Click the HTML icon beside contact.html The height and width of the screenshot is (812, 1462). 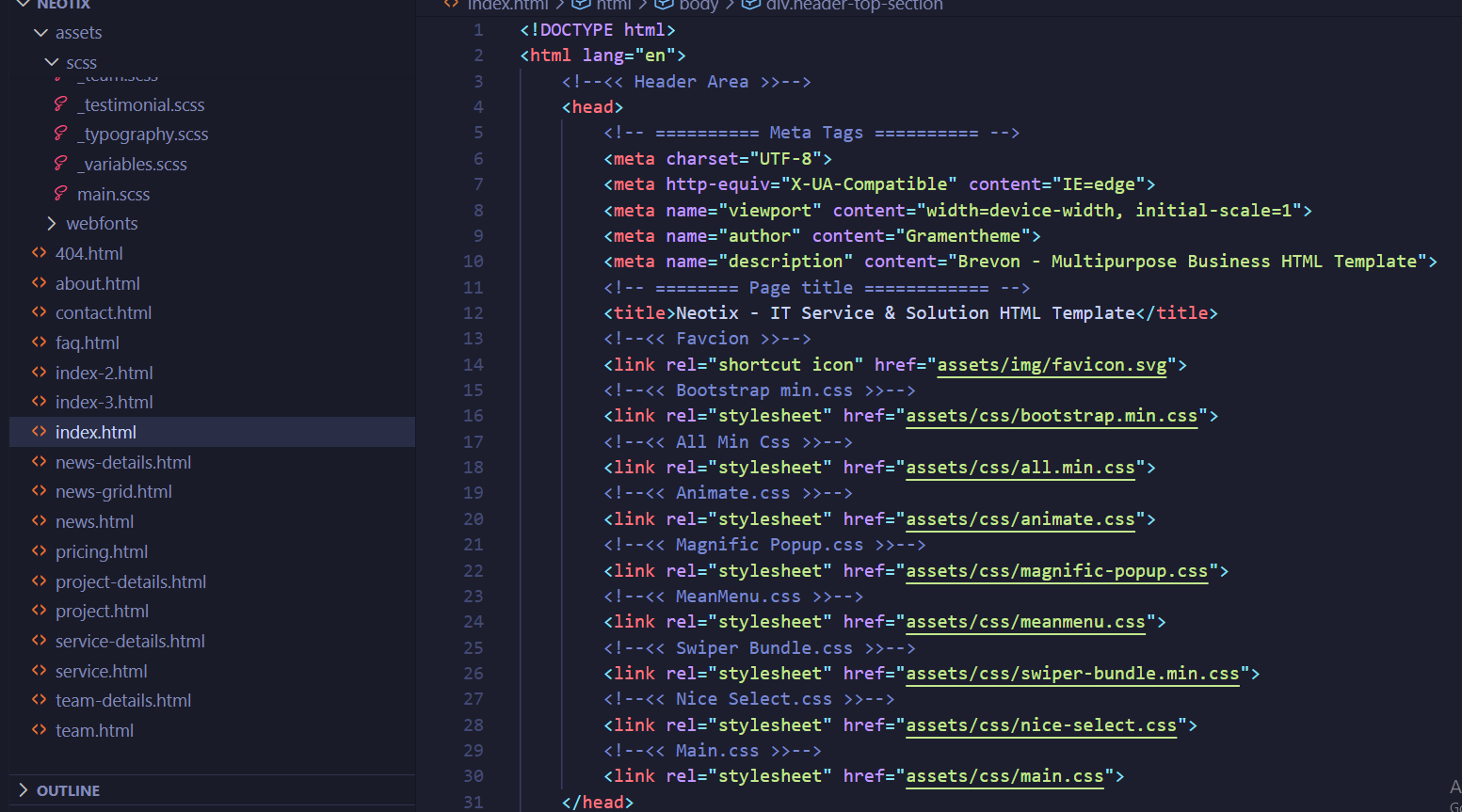tap(40, 312)
